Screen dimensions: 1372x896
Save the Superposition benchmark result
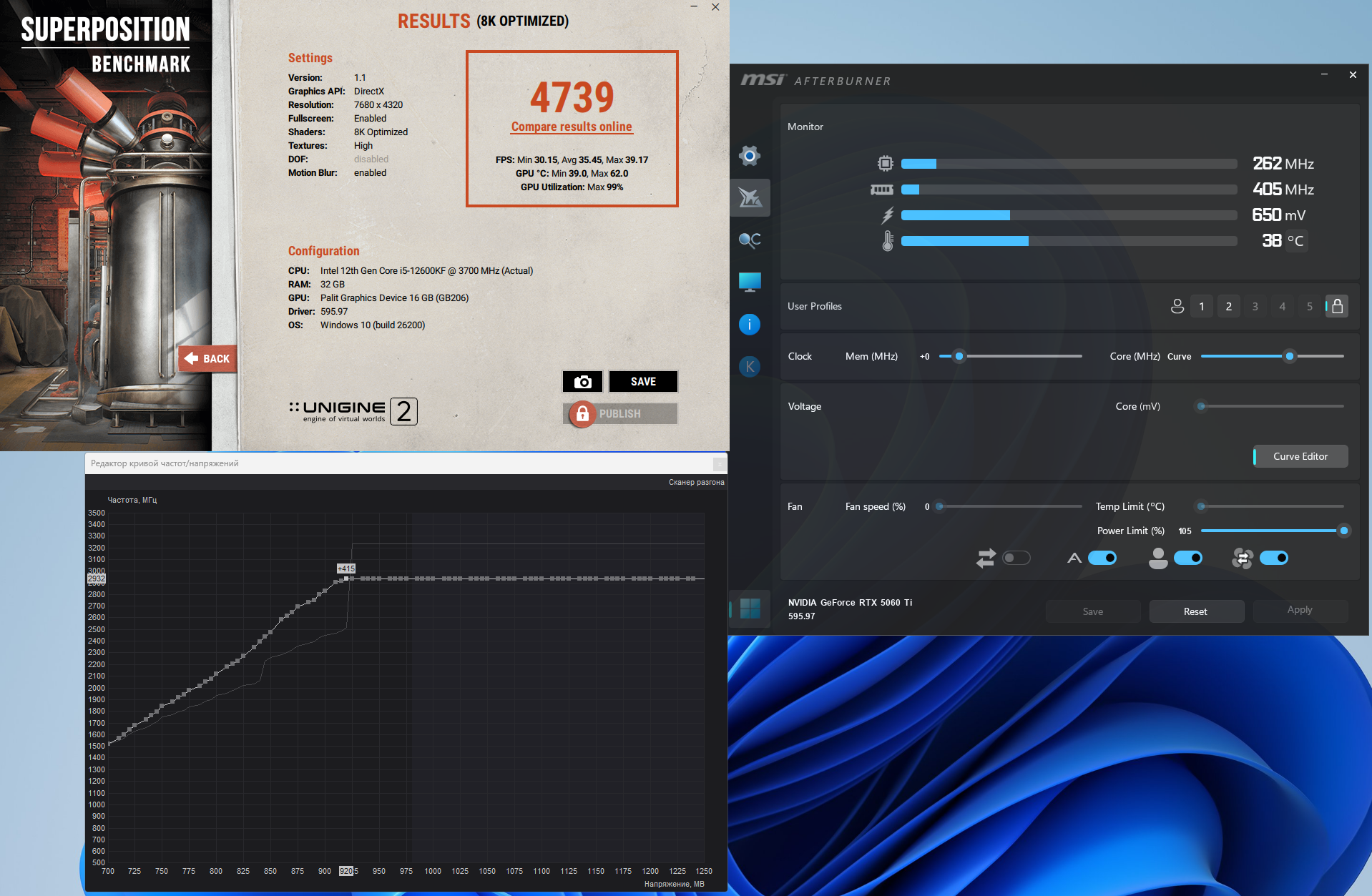[x=643, y=382]
